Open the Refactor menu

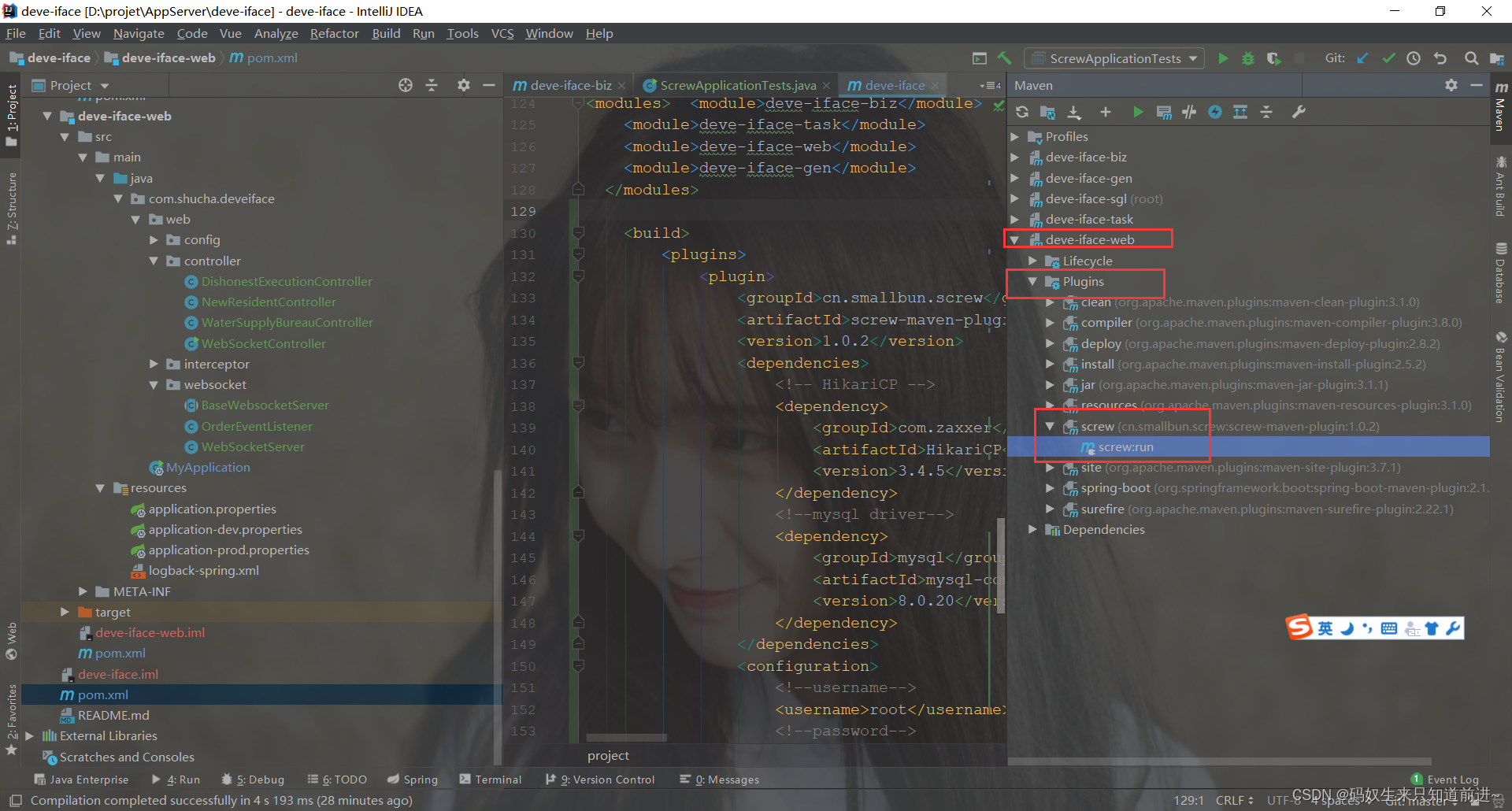(334, 33)
